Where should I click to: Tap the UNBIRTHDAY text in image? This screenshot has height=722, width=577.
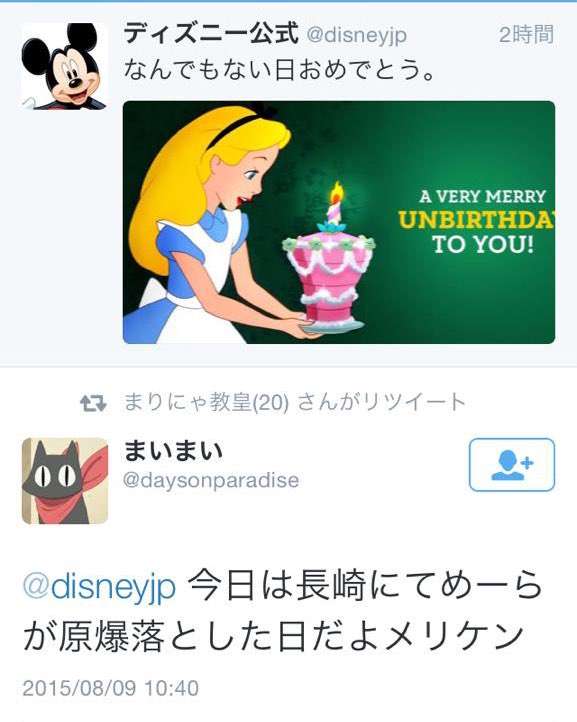click(476, 221)
